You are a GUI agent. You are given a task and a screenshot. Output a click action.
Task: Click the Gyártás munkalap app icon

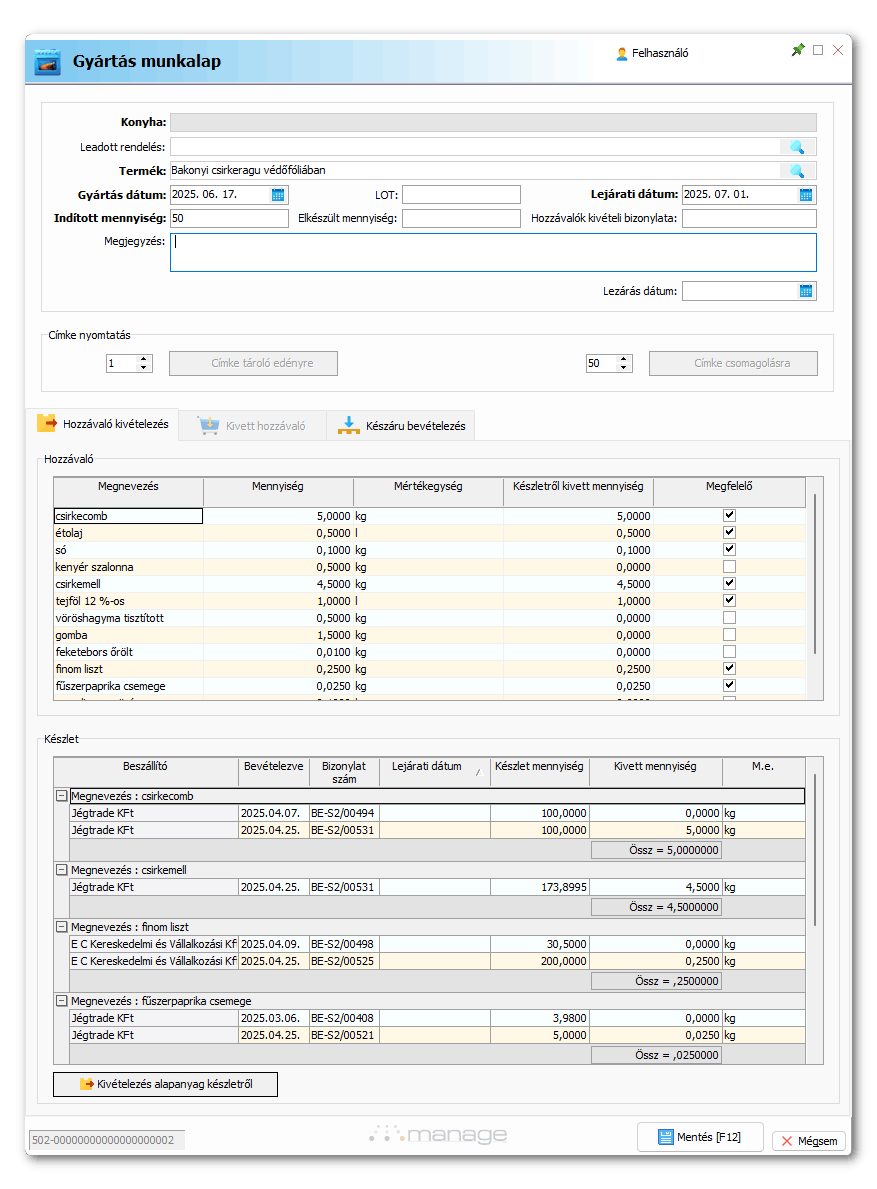[x=47, y=62]
